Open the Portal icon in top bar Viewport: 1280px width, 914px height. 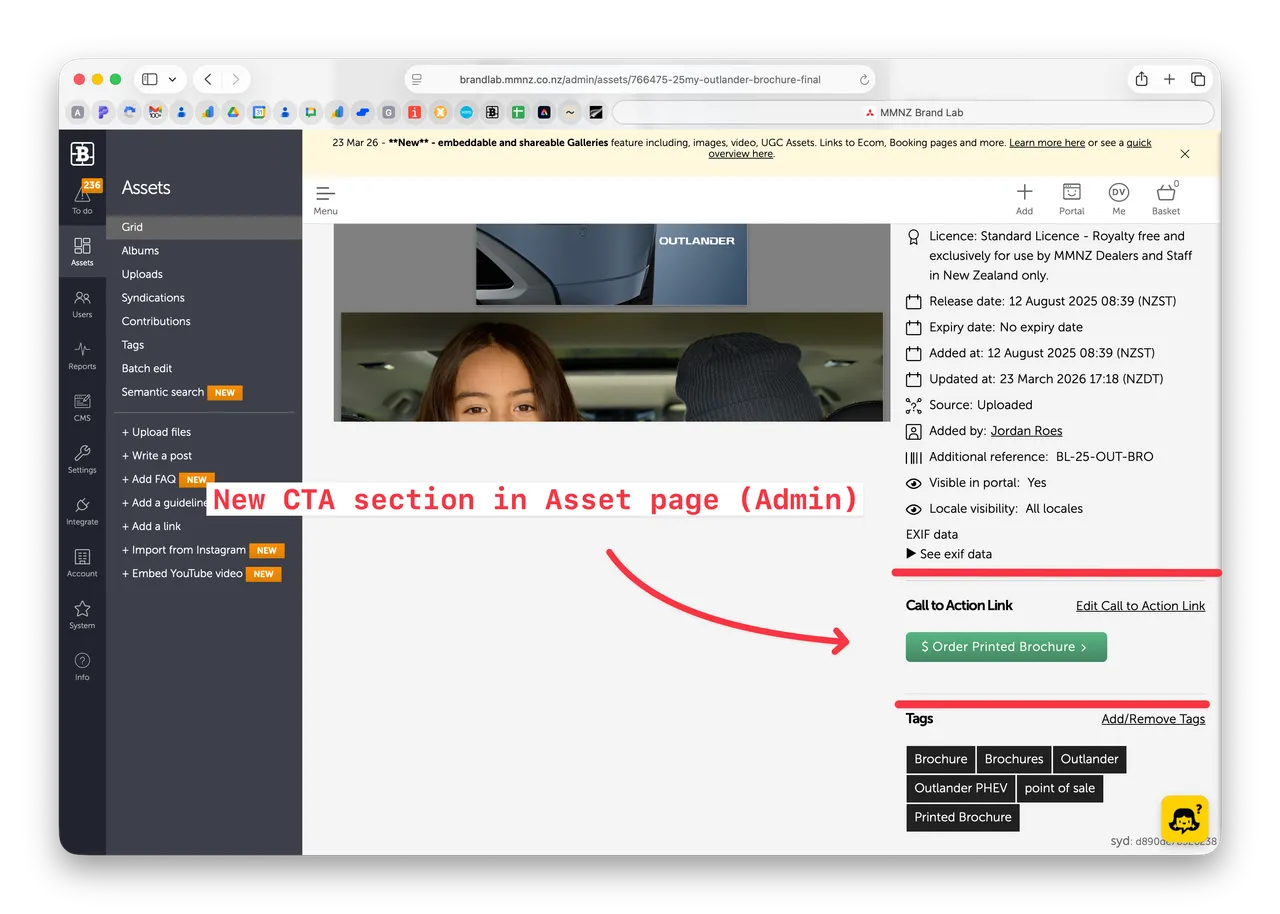[1071, 198]
